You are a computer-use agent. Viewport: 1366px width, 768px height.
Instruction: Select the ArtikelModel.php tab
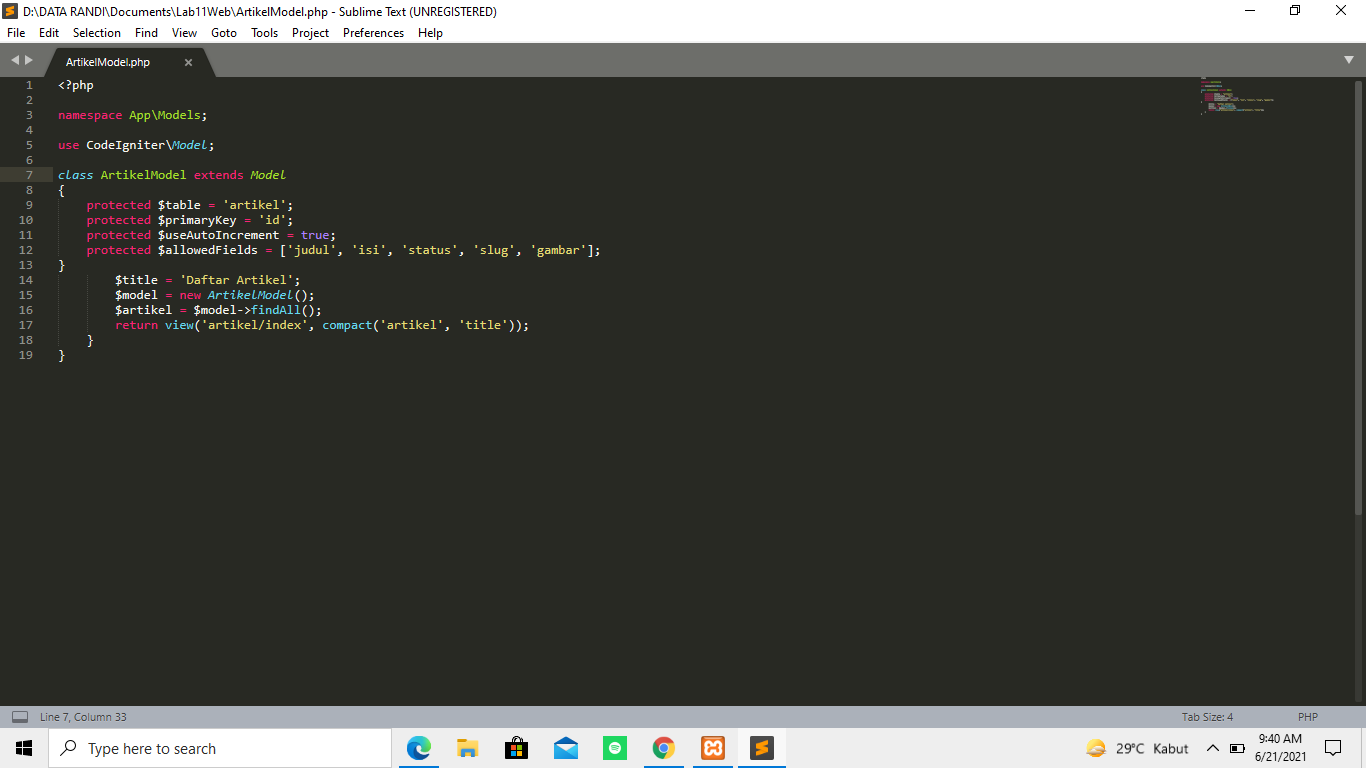pyautogui.click(x=110, y=60)
